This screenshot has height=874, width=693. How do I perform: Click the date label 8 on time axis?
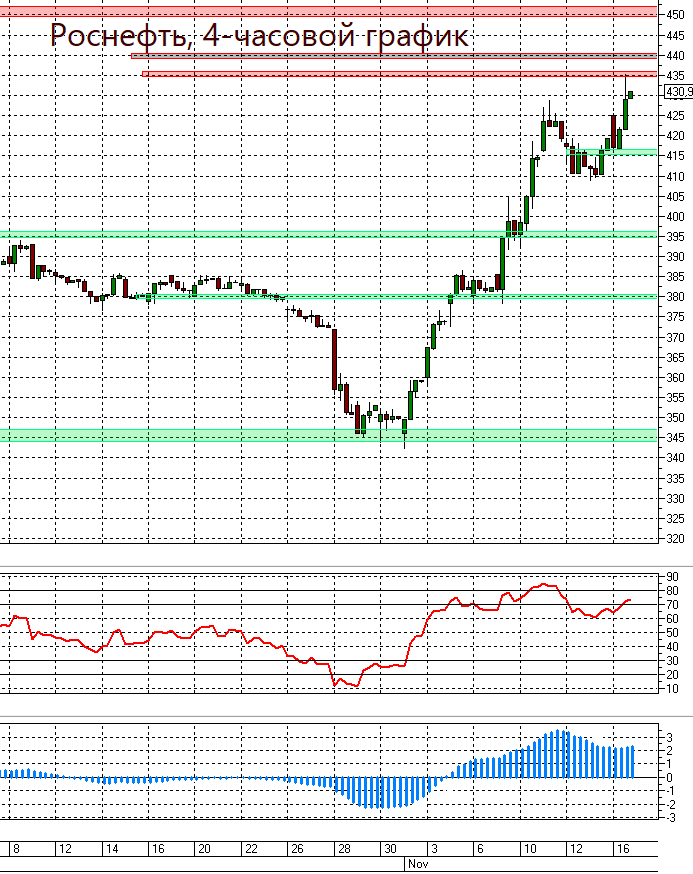(x=16, y=849)
